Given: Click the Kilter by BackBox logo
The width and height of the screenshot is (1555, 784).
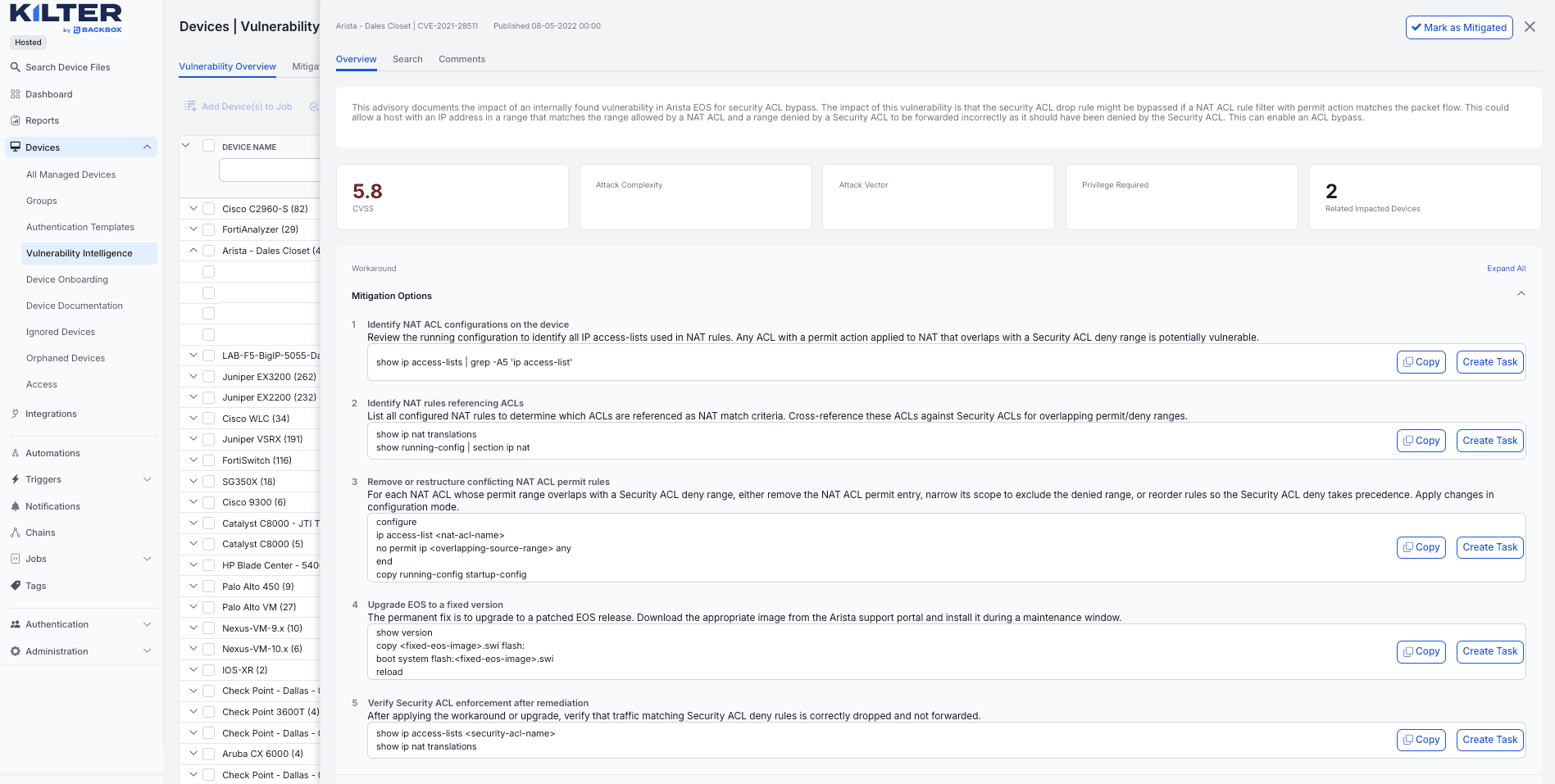Looking at the screenshot, I should pos(66,18).
